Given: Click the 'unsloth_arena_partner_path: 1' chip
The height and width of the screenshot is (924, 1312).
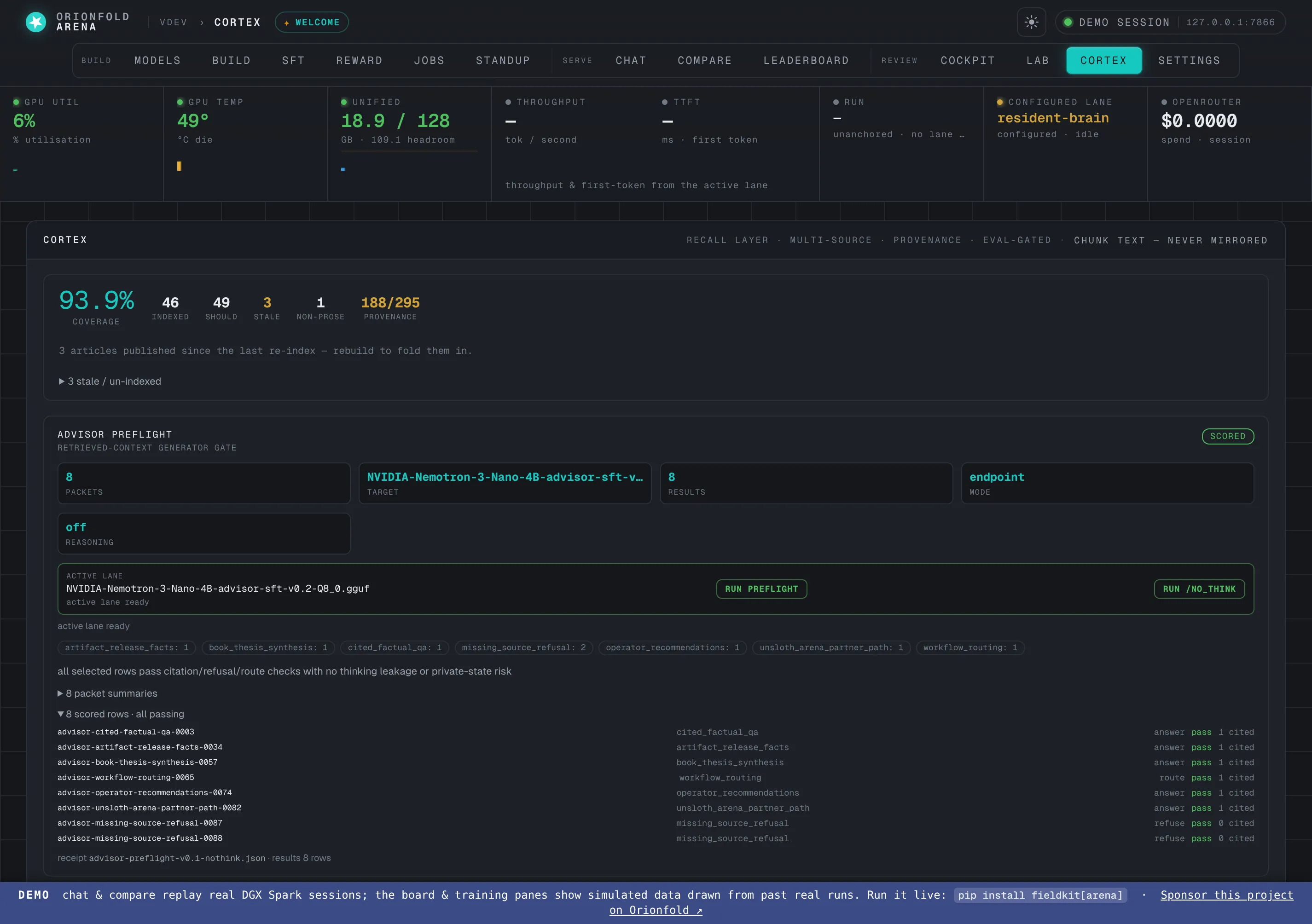Looking at the screenshot, I should (x=831, y=647).
